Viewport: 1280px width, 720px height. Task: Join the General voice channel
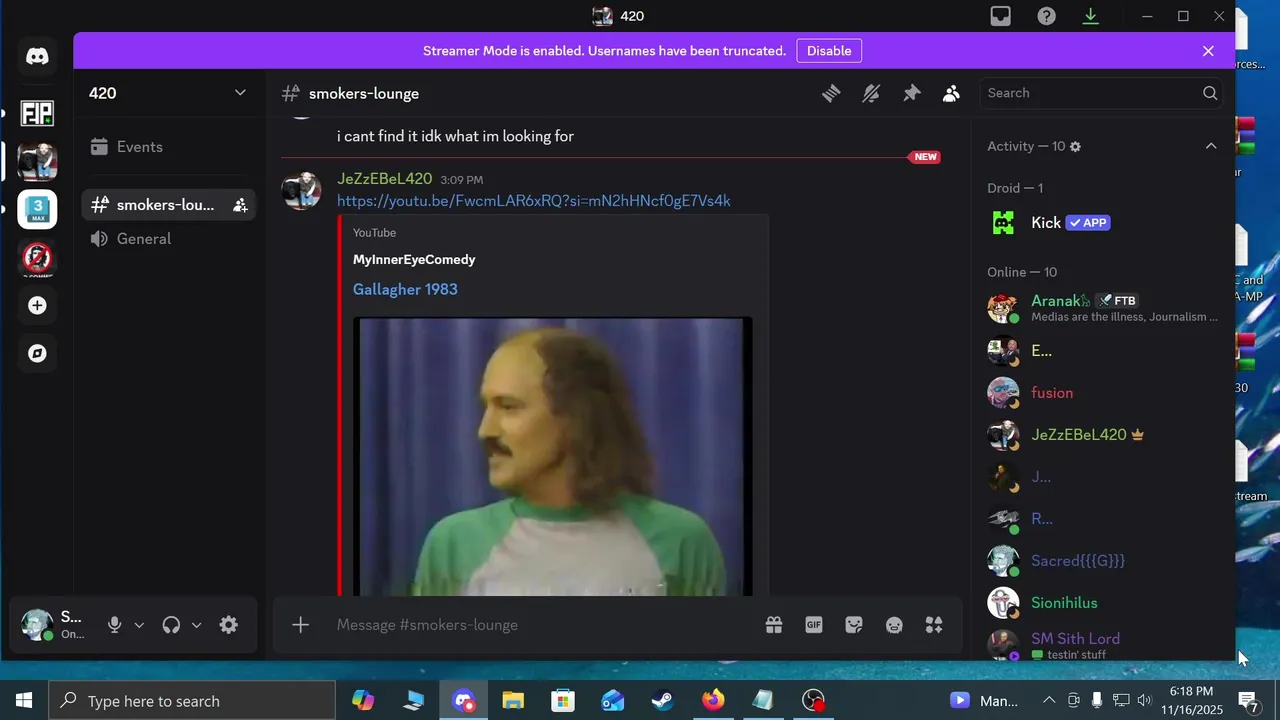168,239
